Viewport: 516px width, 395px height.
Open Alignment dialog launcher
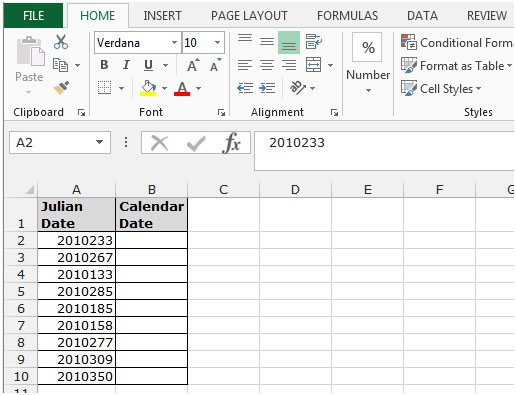[334, 113]
